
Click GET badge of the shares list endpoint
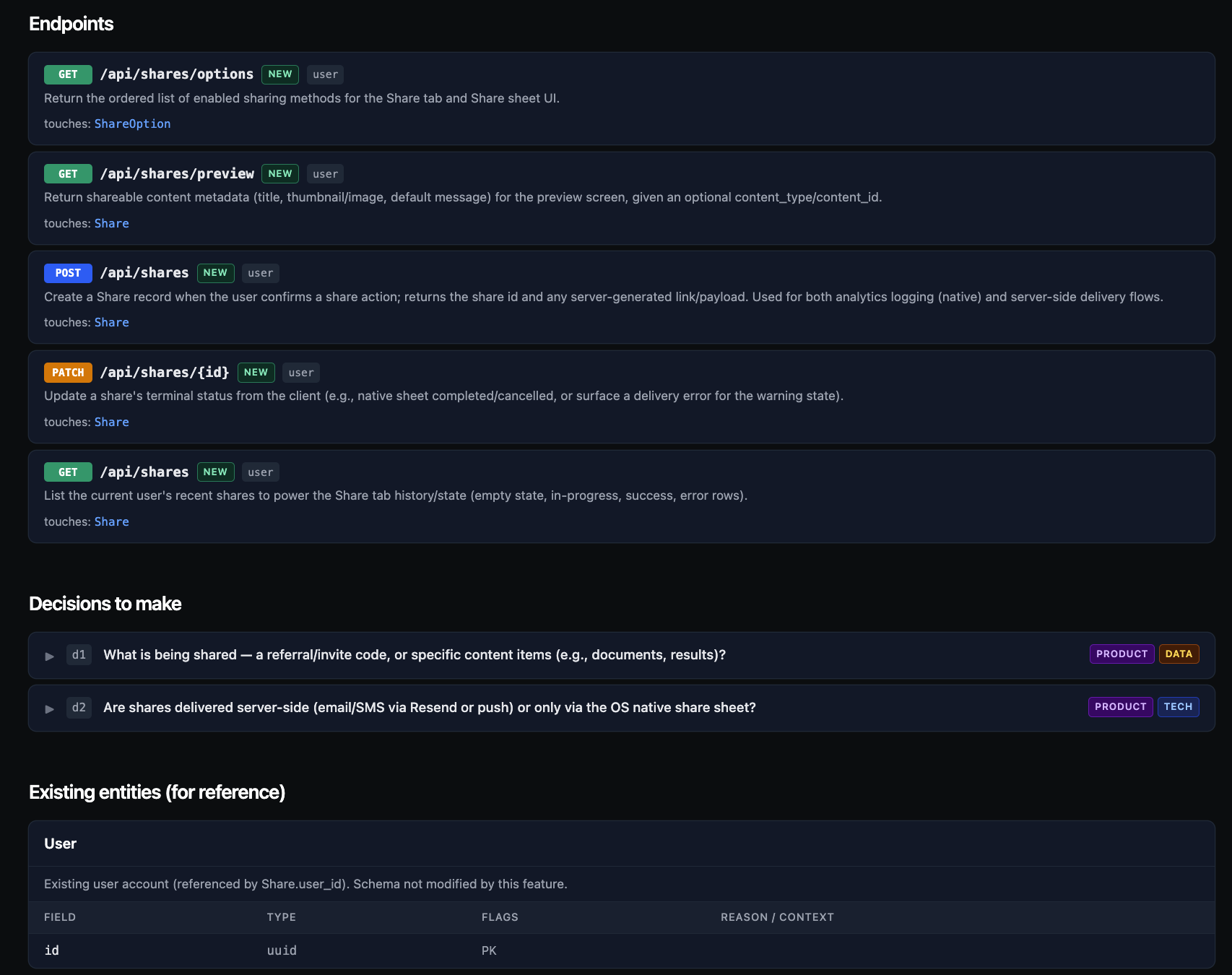tap(68, 472)
